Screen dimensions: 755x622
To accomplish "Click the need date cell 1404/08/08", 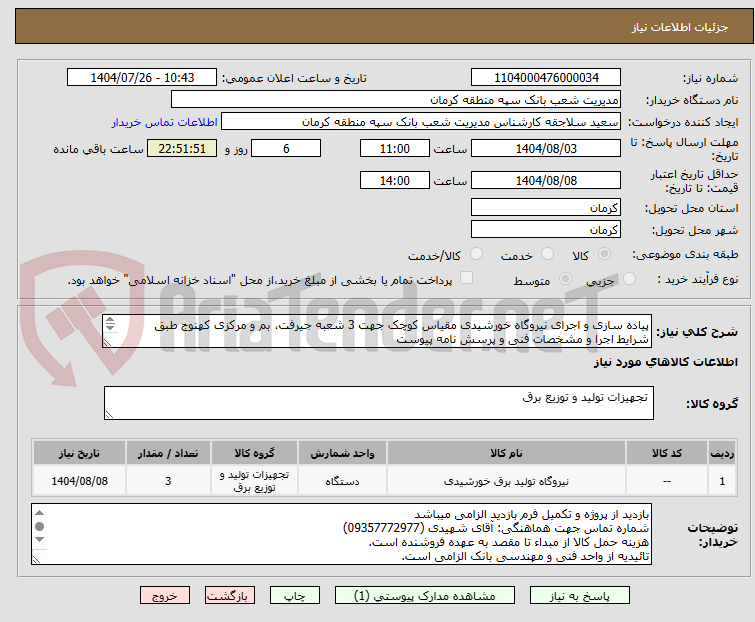I will (79, 480).
